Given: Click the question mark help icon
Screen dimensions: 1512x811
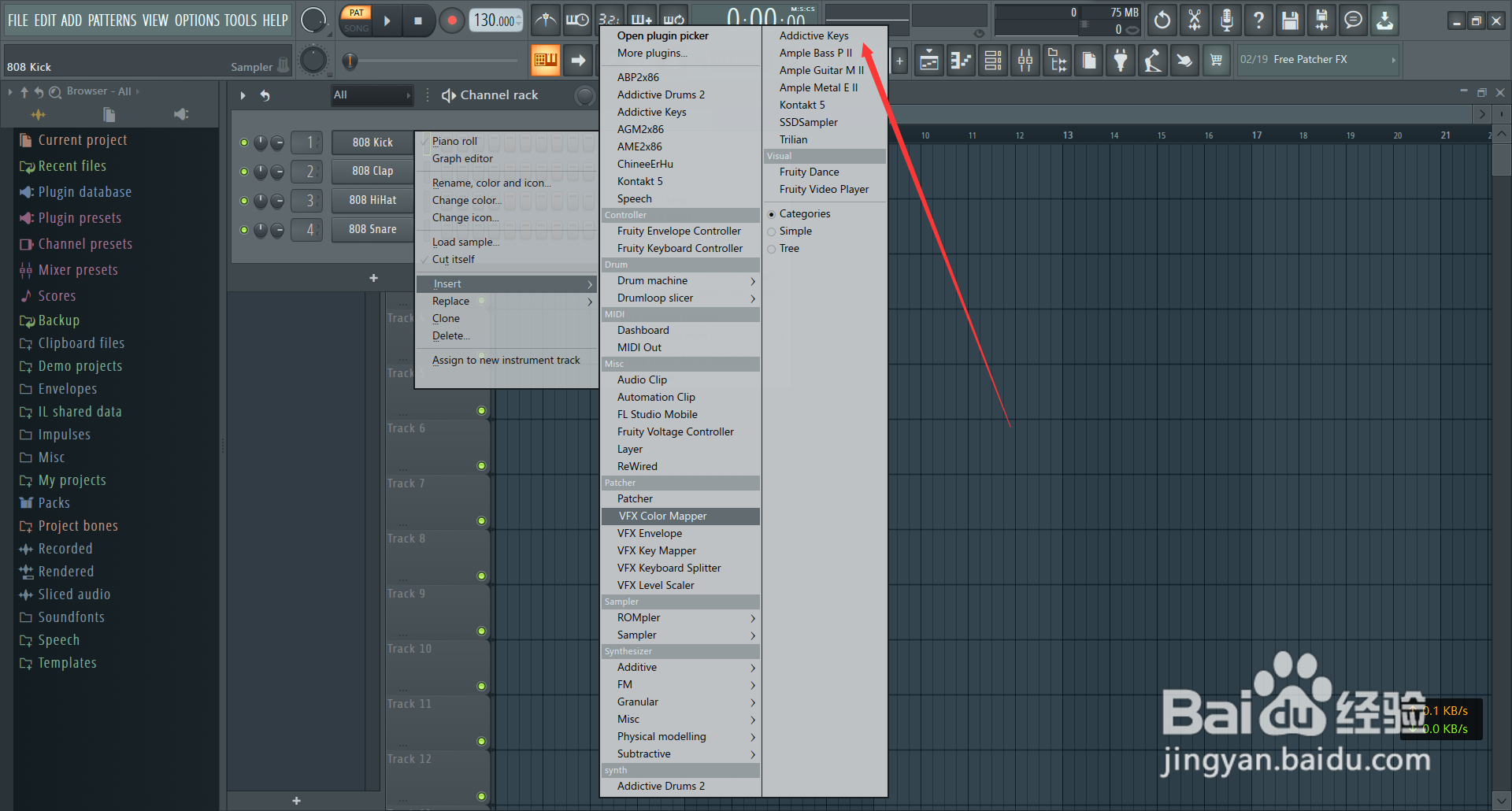Looking at the screenshot, I should click(x=1258, y=20).
